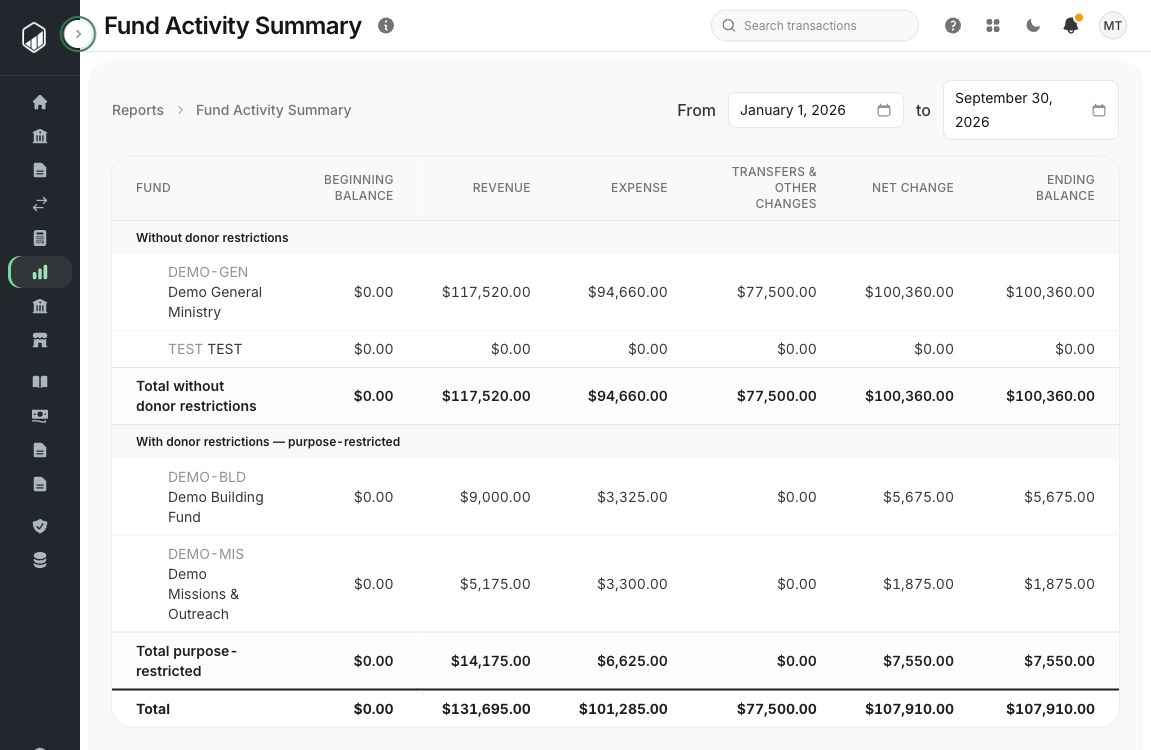Click grand total expense $101,285.00
The image size is (1151, 750).
pos(623,709)
